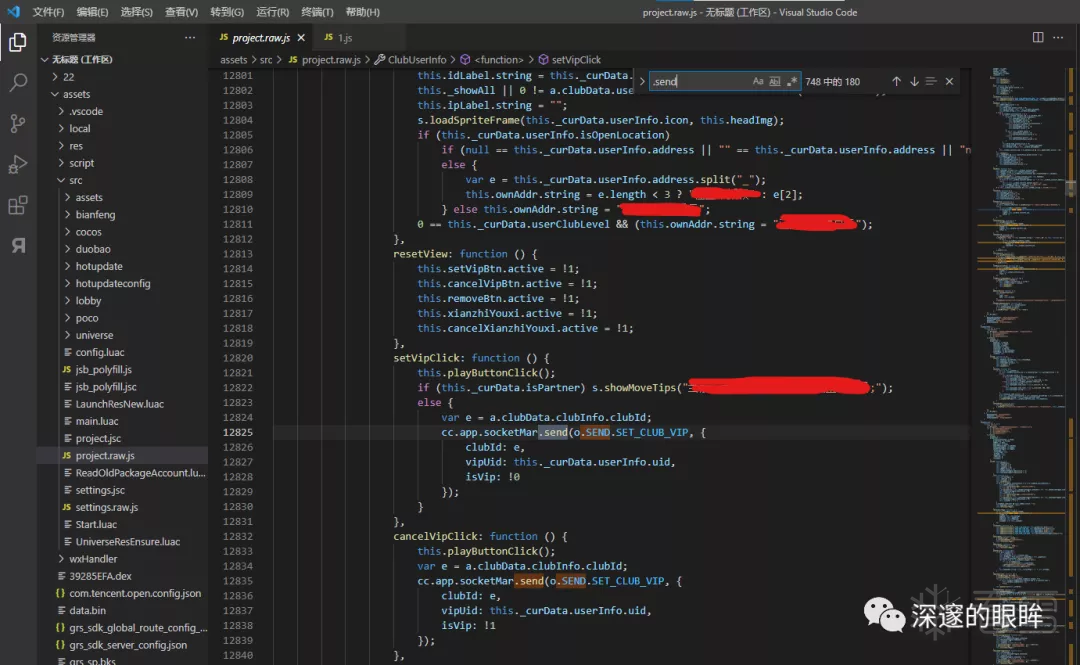Go to the next find match

[x=914, y=81]
